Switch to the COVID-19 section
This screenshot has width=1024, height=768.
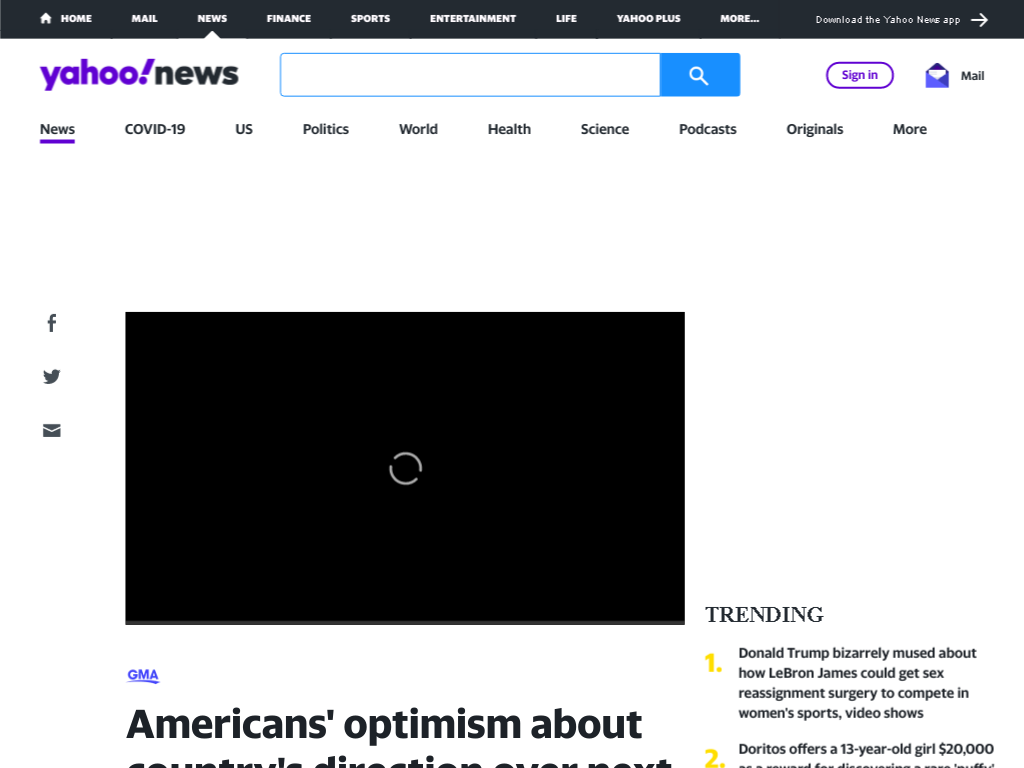155,129
